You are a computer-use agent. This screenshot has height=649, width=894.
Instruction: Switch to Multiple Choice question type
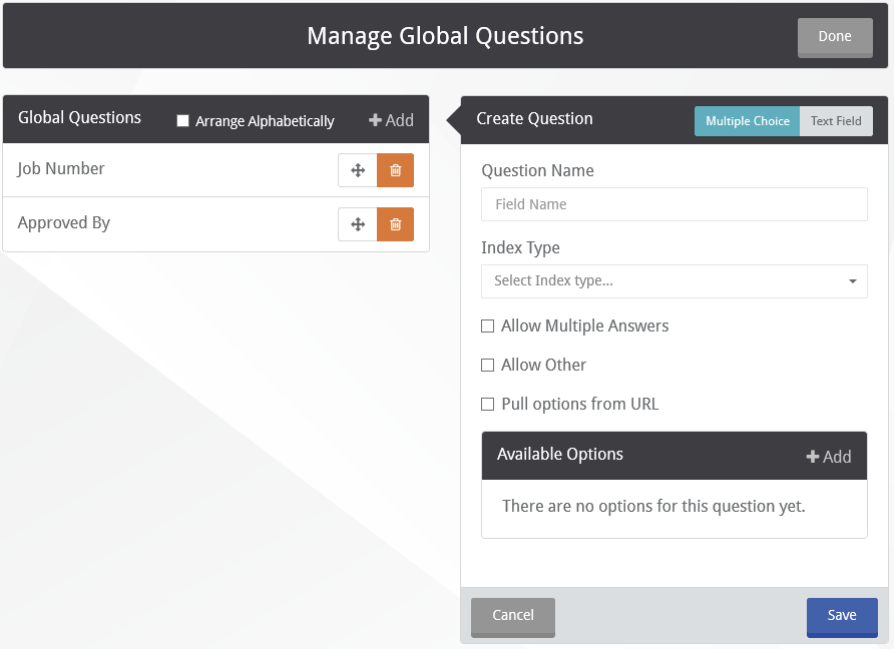tap(747, 121)
